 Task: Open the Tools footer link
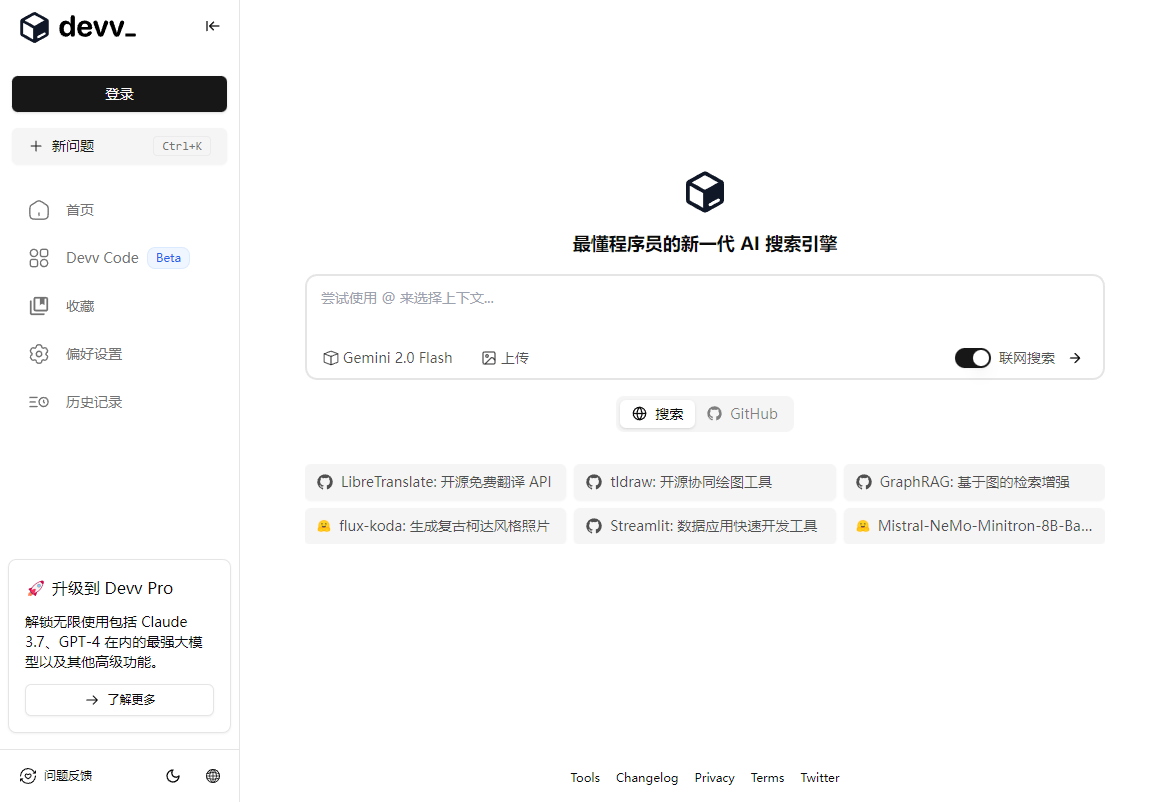pos(585,777)
